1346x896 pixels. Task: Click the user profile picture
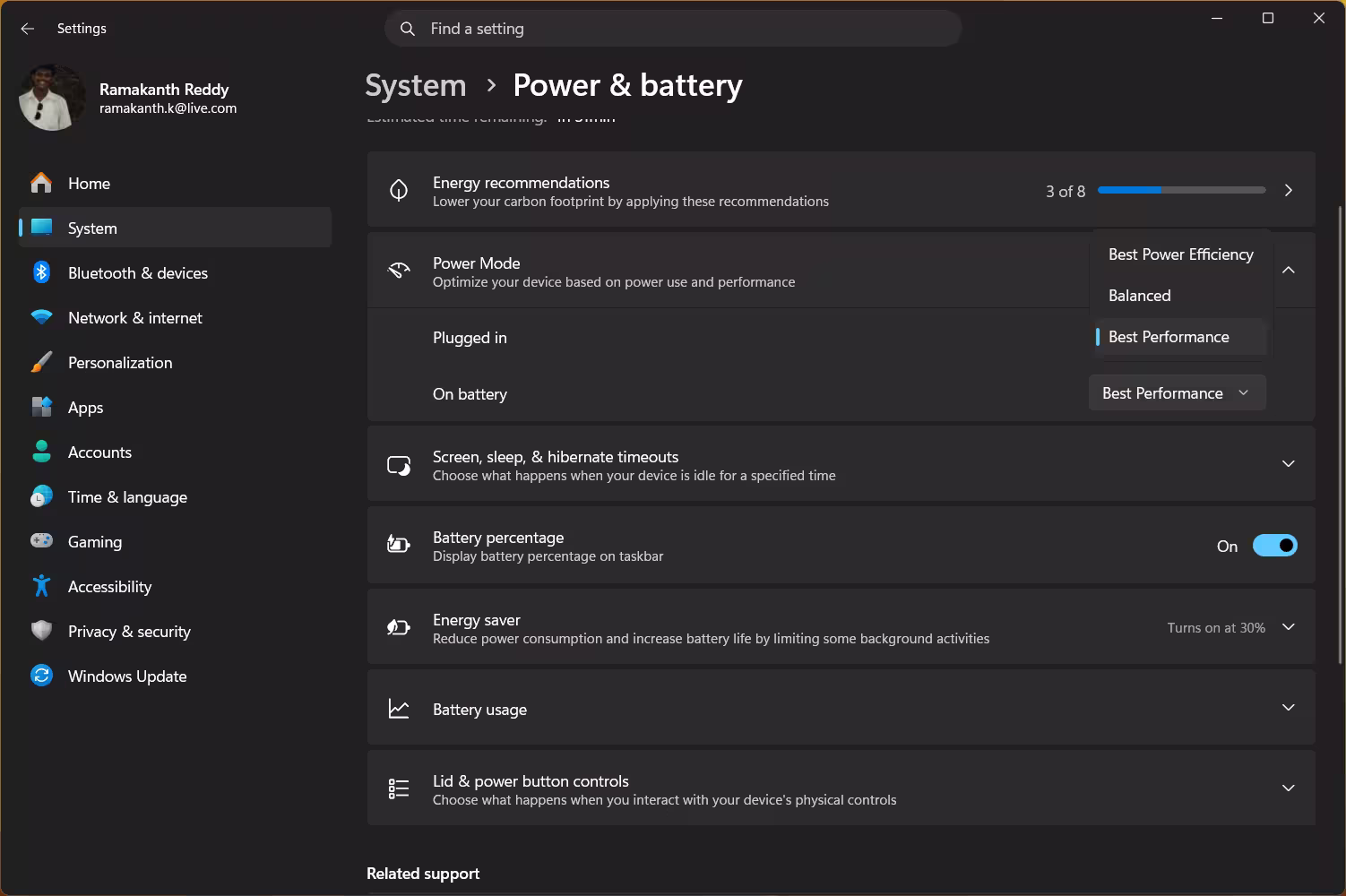[x=52, y=98]
